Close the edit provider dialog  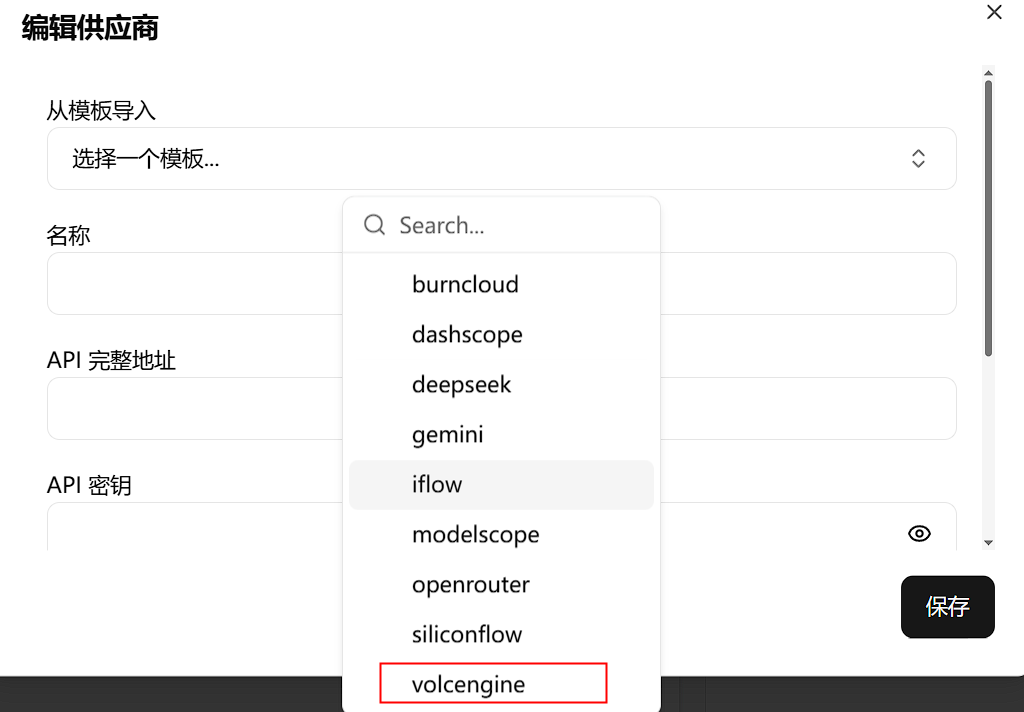[x=994, y=13]
